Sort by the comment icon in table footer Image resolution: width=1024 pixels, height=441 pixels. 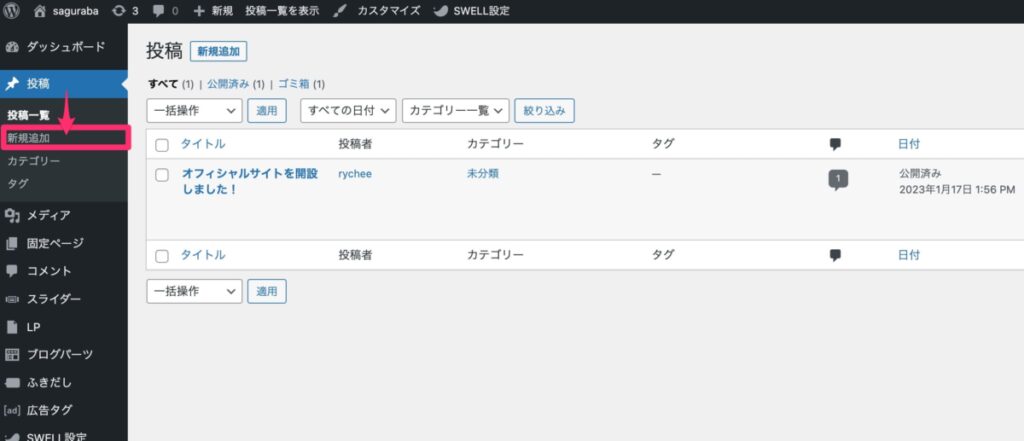coord(835,255)
